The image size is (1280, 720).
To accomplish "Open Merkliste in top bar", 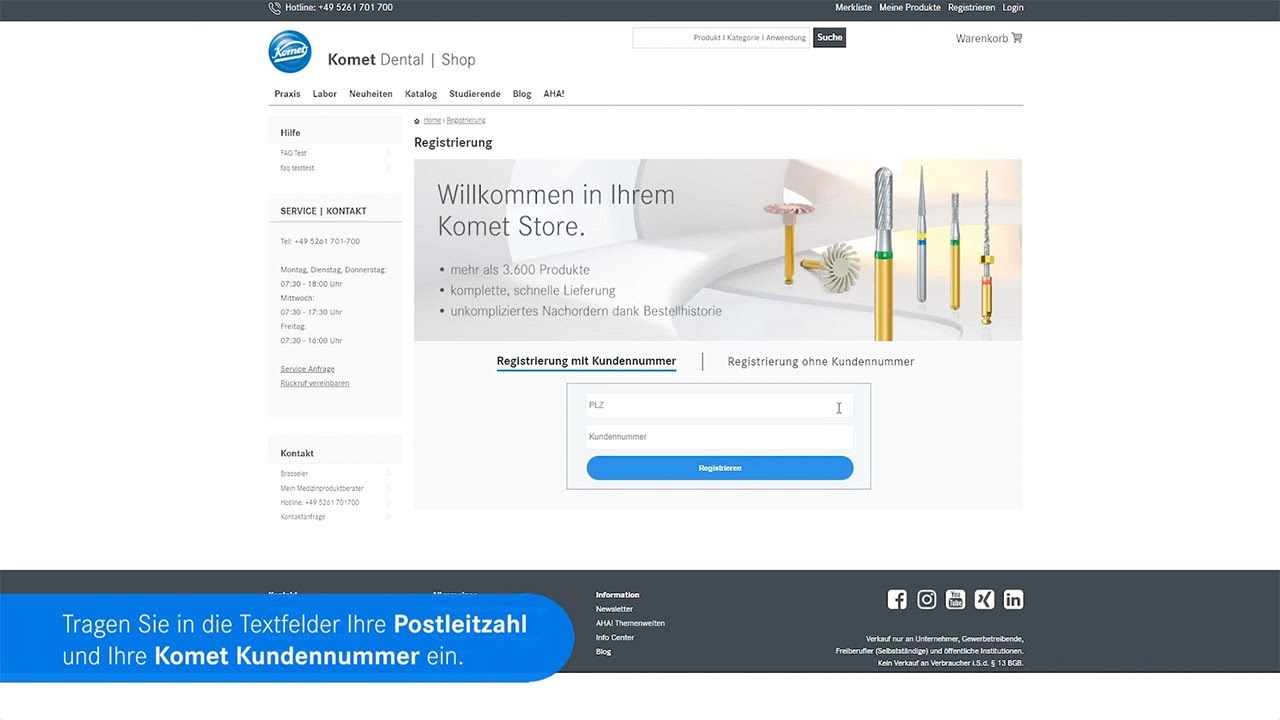I will (853, 7).
